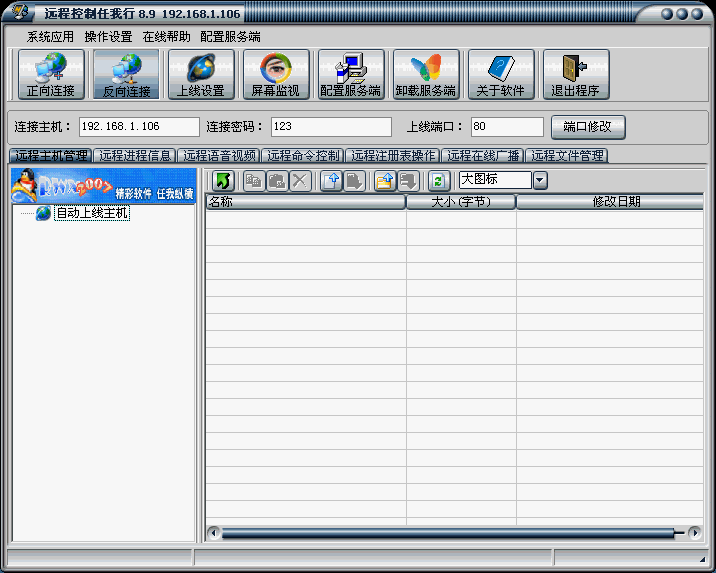The height and width of the screenshot is (573, 716).
Task: Open the 系统应用 menu
Action: point(50,36)
